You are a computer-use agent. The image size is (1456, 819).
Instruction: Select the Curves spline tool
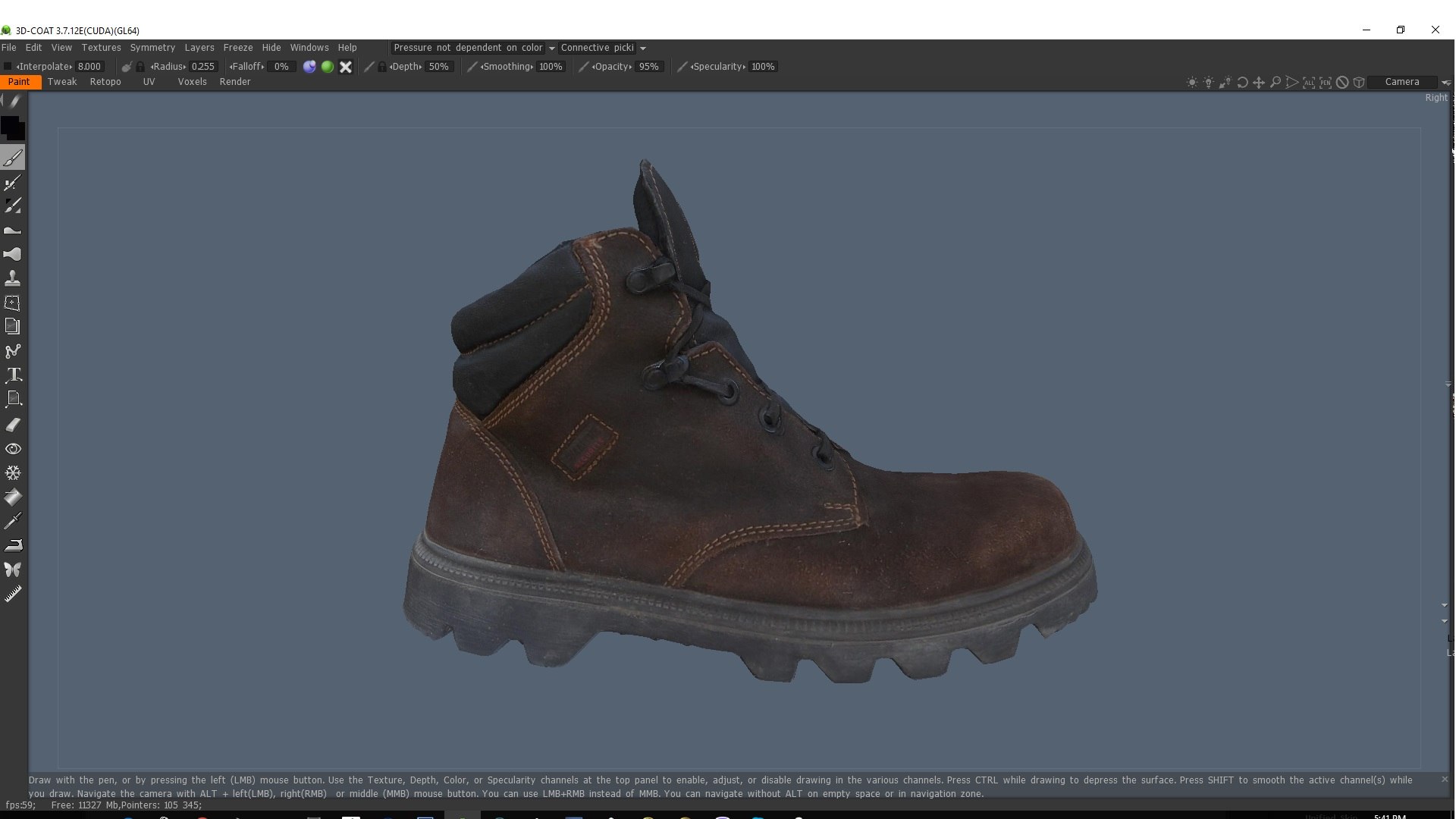click(x=13, y=351)
